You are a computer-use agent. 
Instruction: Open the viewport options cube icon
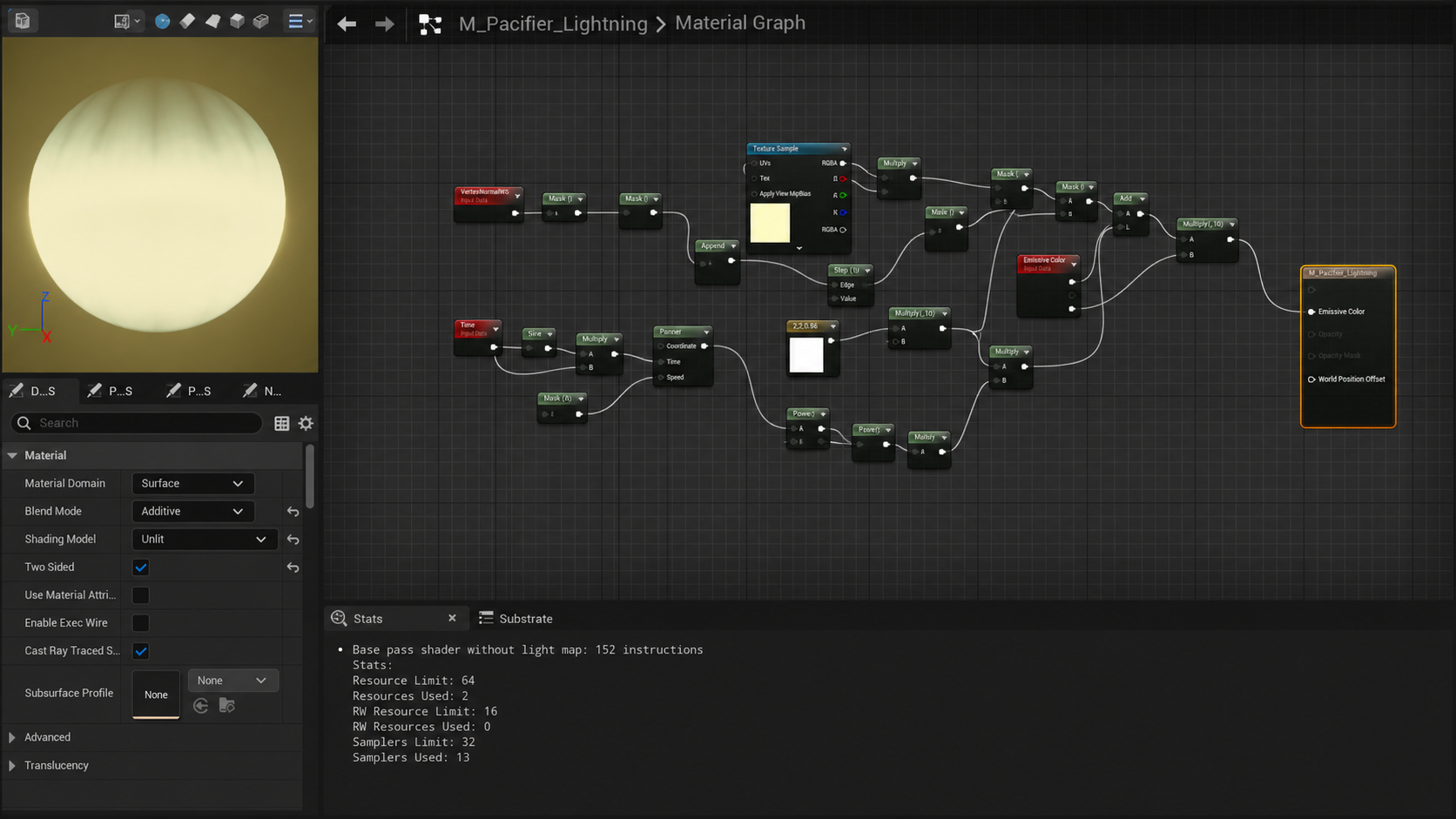tap(23, 21)
